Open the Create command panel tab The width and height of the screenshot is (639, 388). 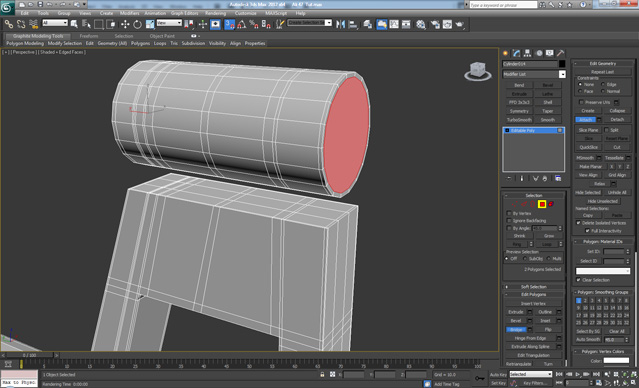click(506, 53)
